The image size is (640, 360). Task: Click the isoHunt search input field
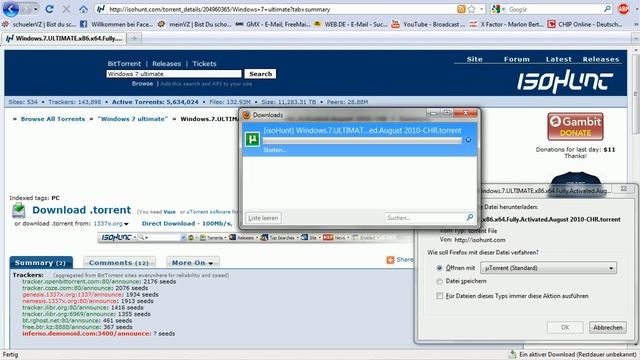(174, 74)
